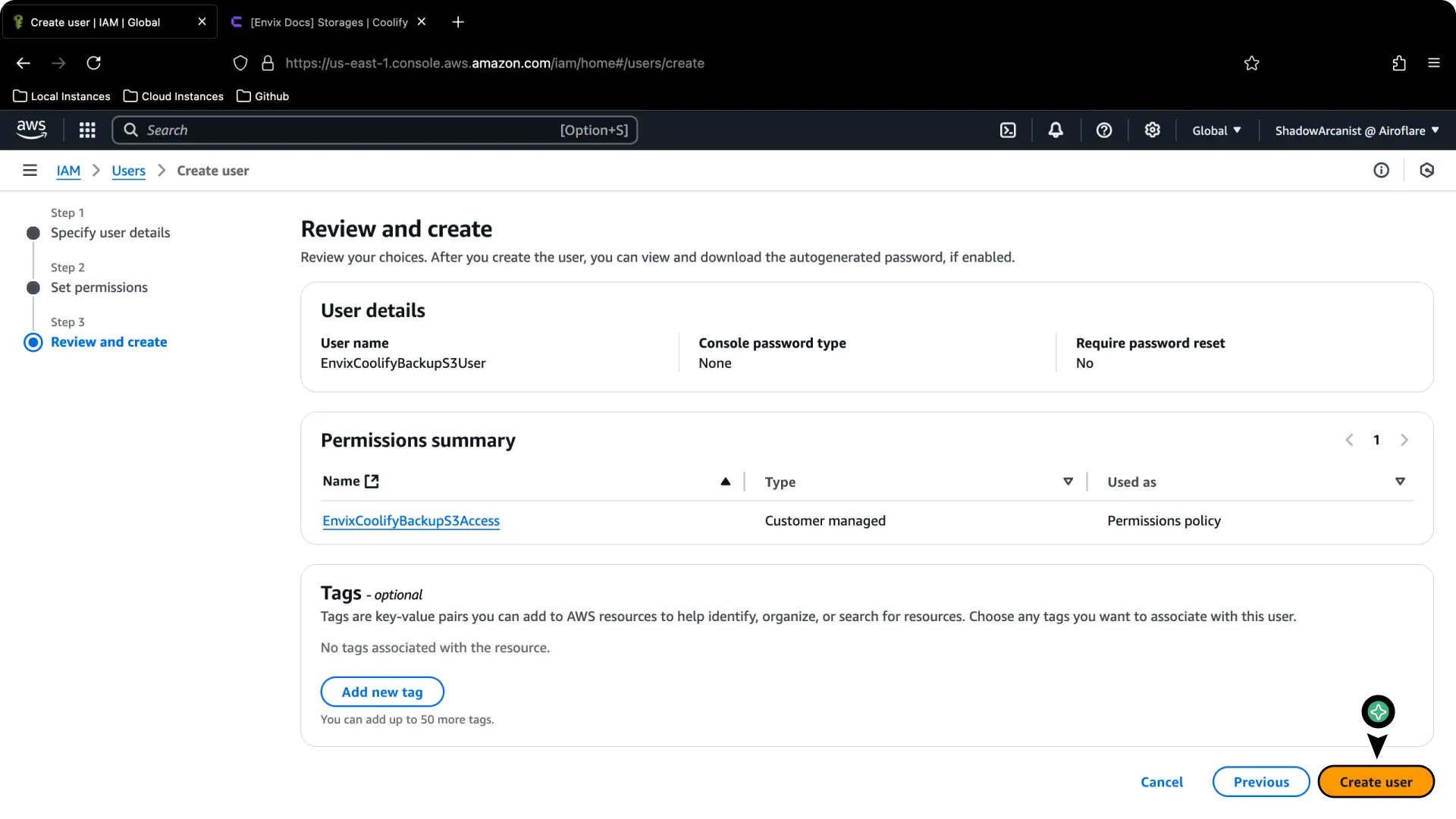
Task: Click inside the AWS search field
Action: click(341, 130)
